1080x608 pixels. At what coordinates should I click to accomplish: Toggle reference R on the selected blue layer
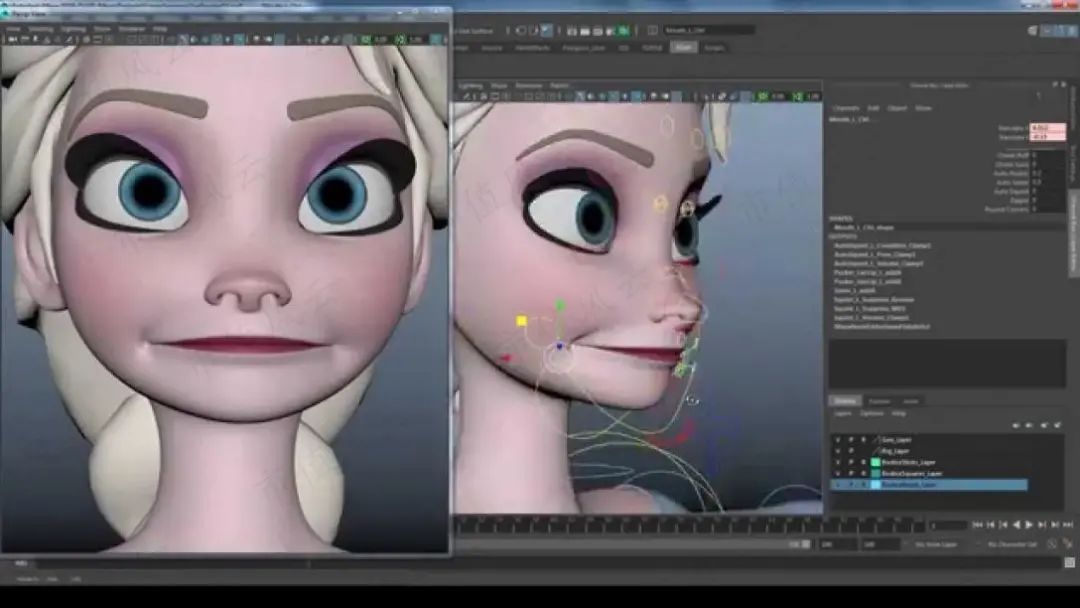(x=863, y=485)
